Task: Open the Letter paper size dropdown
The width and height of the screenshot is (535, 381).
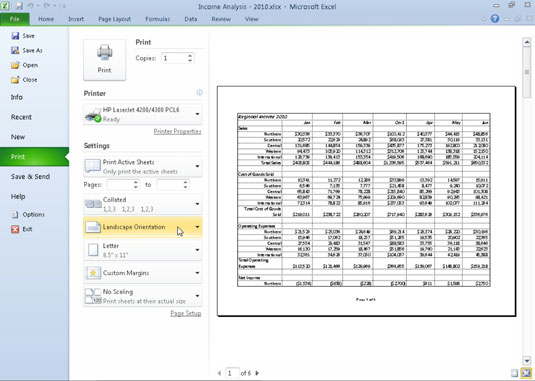Action: pos(143,250)
